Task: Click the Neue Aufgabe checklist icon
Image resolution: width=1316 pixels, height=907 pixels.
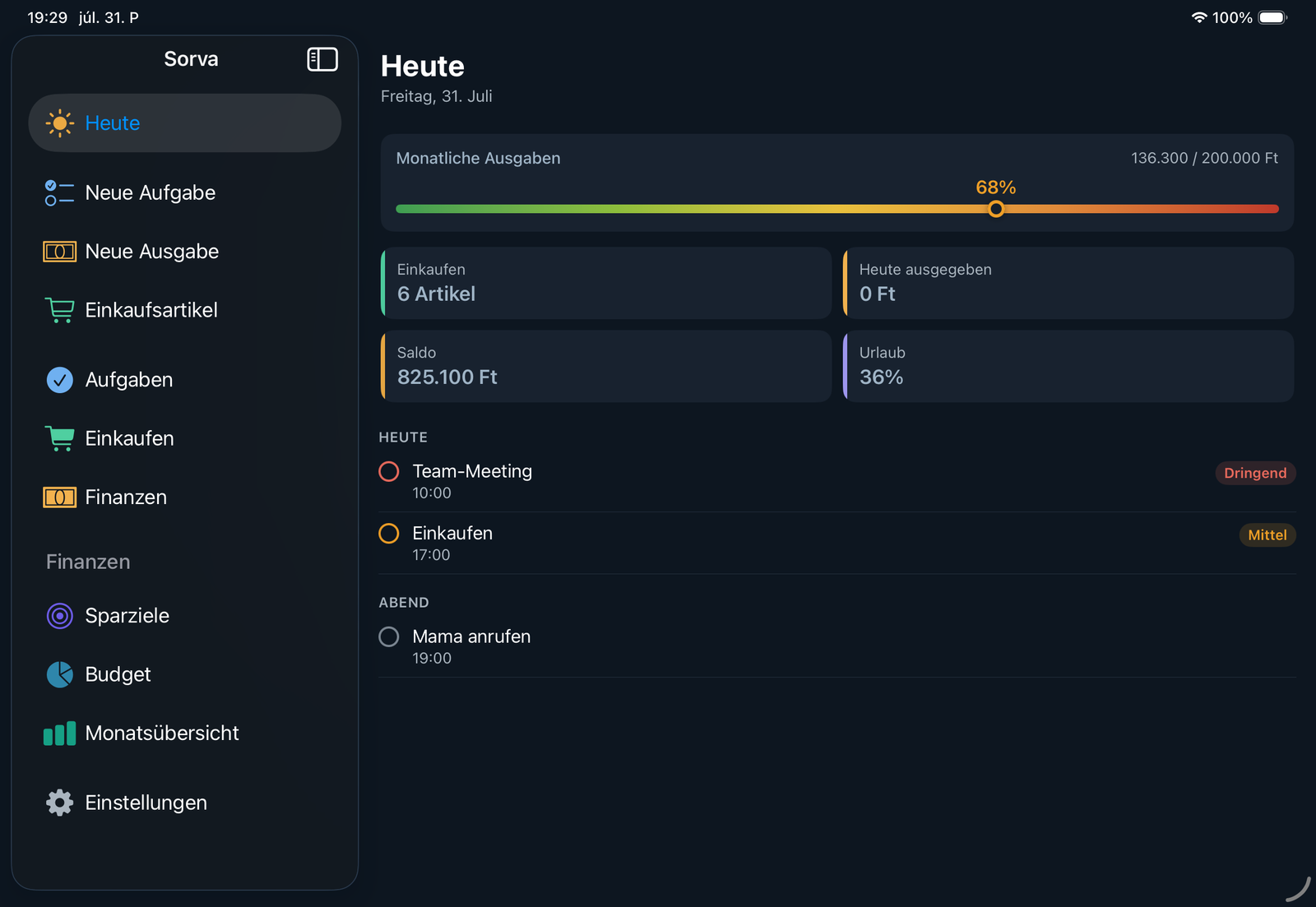Action: (x=60, y=193)
